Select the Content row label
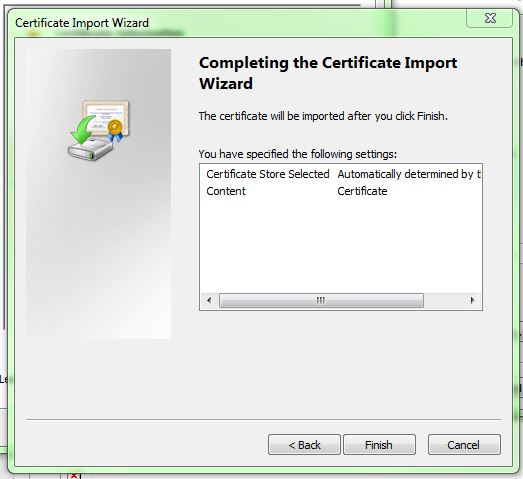The width and height of the screenshot is (523, 479). click(226, 191)
